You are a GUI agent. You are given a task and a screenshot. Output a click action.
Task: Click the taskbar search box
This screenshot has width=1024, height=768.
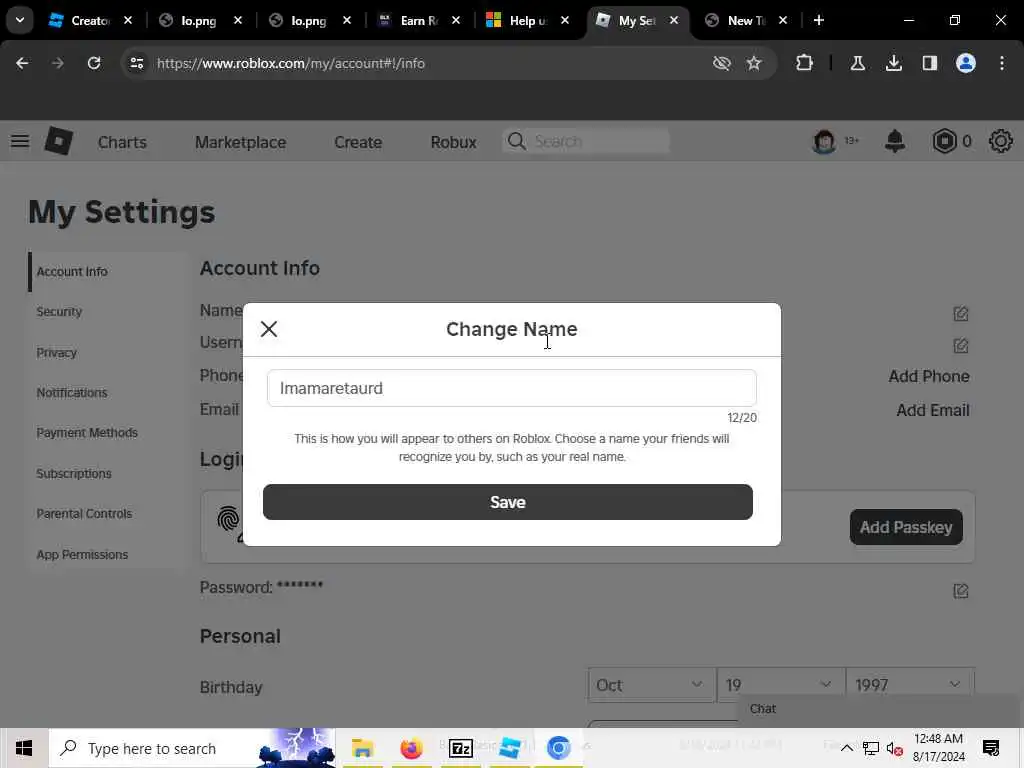tap(192, 748)
